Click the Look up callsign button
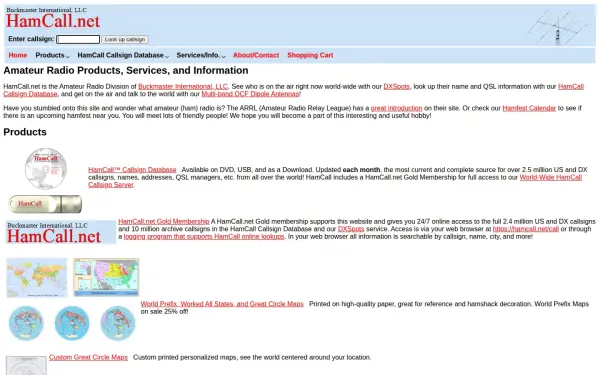Image resolution: width=600 pixels, height=375 pixels. tap(125, 39)
